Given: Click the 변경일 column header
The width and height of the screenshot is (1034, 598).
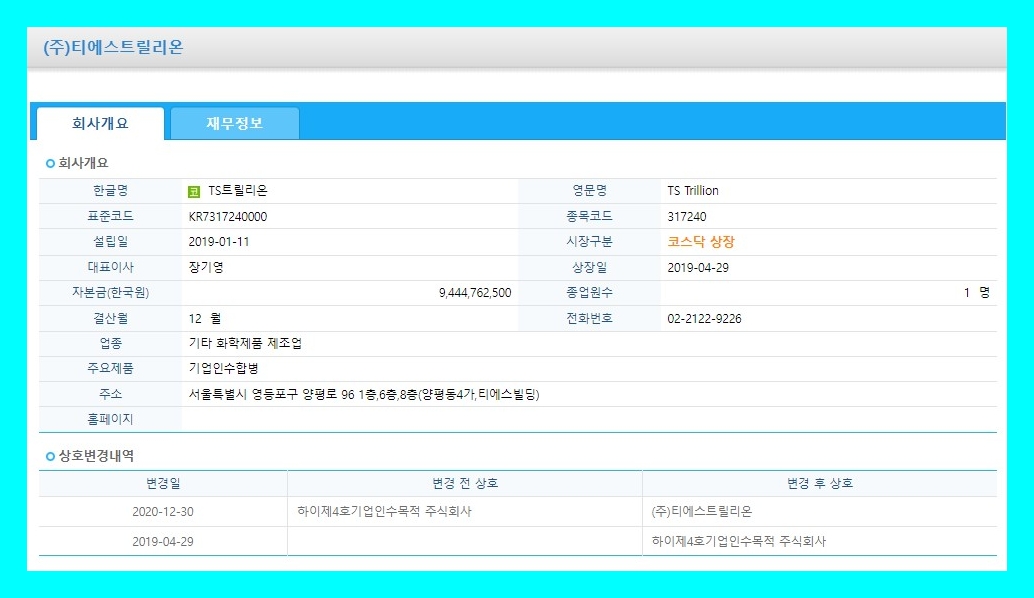Looking at the screenshot, I should pyautogui.click(x=163, y=483).
